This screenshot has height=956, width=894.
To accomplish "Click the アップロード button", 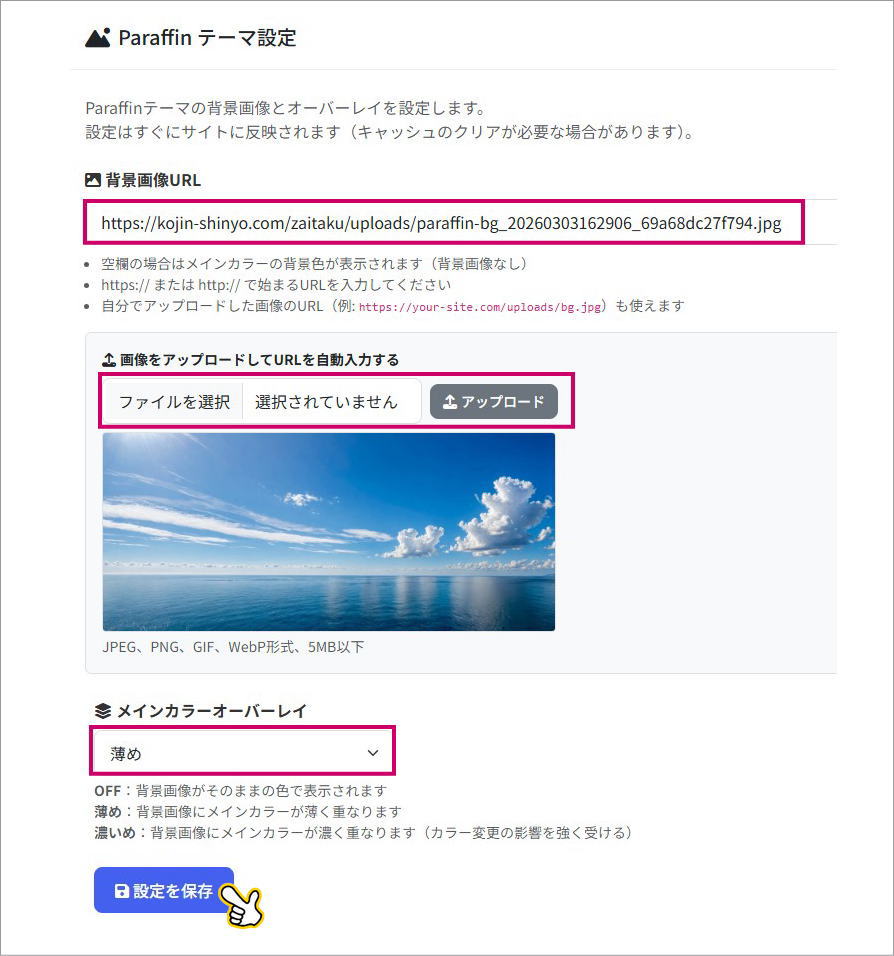I will tap(493, 402).
